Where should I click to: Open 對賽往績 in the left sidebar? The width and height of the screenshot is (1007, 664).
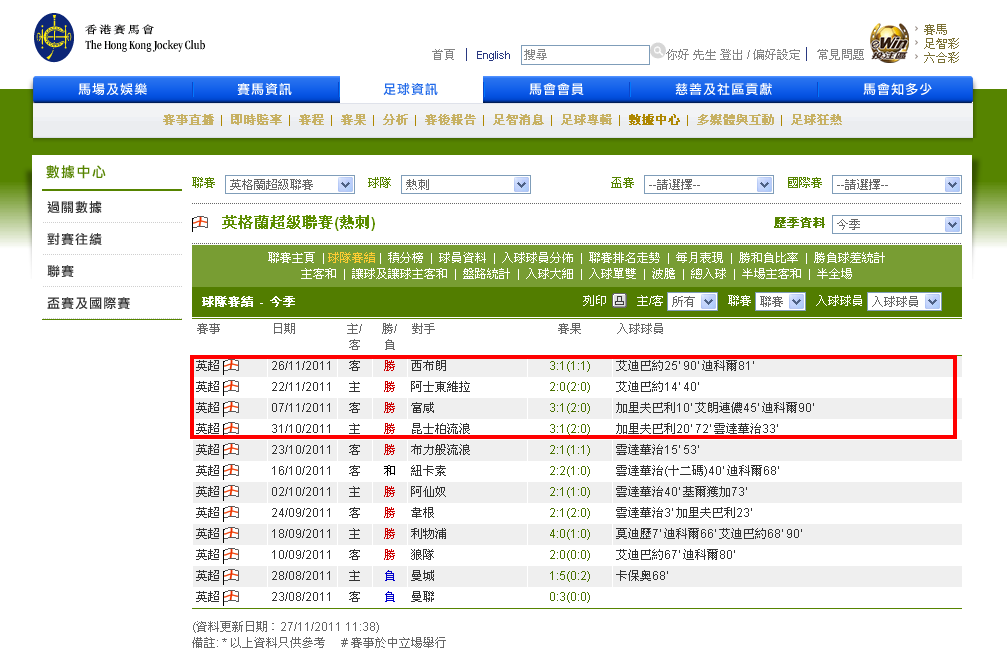tap(74, 240)
